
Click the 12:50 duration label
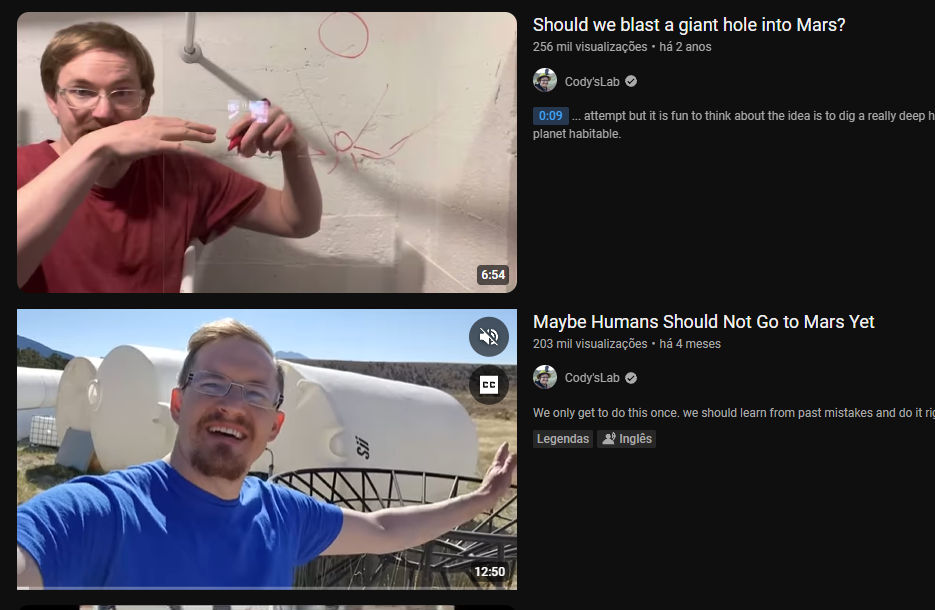490,572
